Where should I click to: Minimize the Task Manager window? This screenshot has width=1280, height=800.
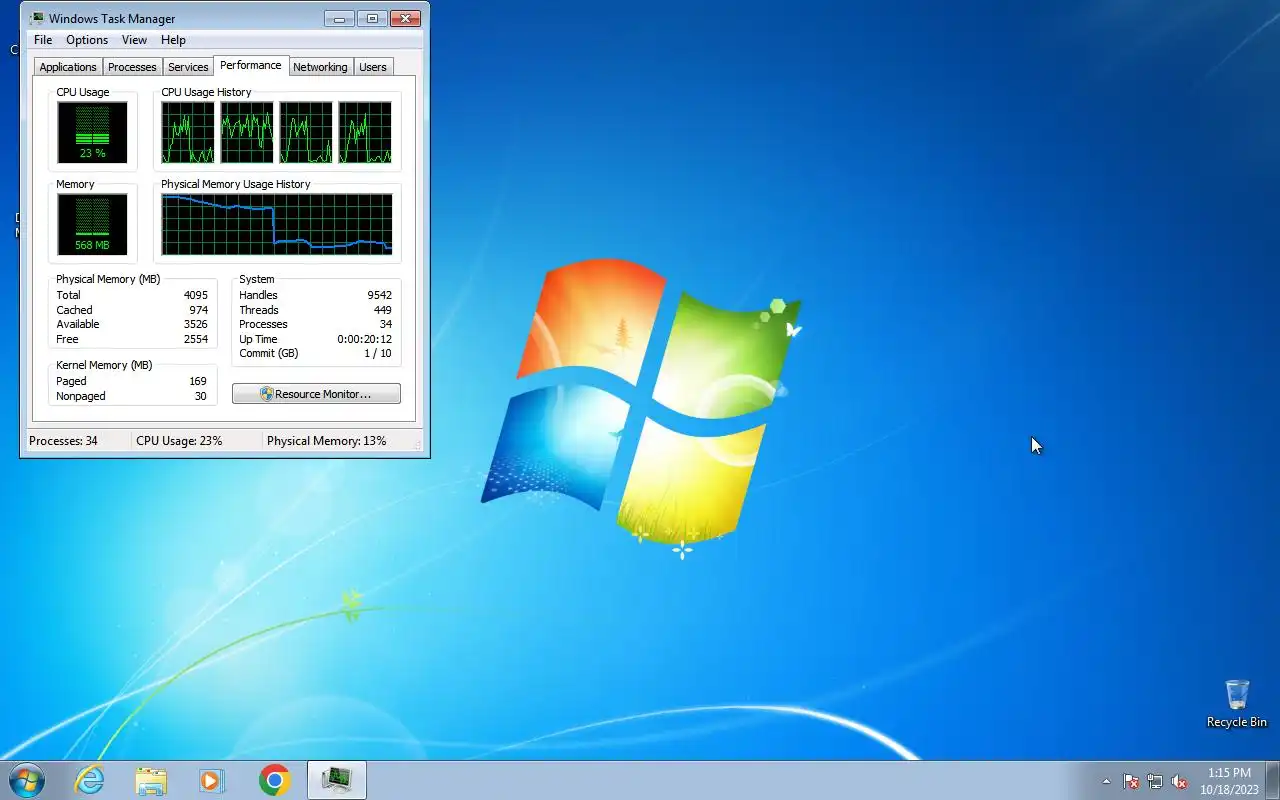(340, 18)
